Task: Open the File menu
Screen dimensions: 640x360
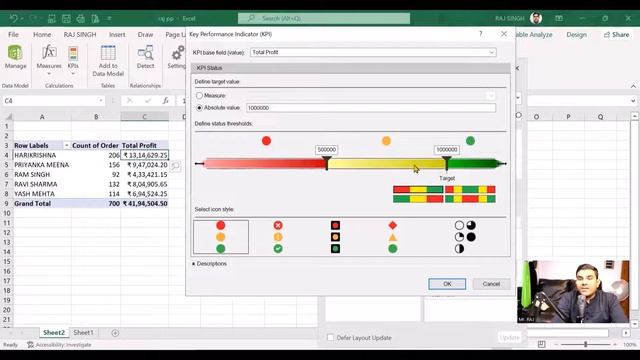Action: point(13,35)
